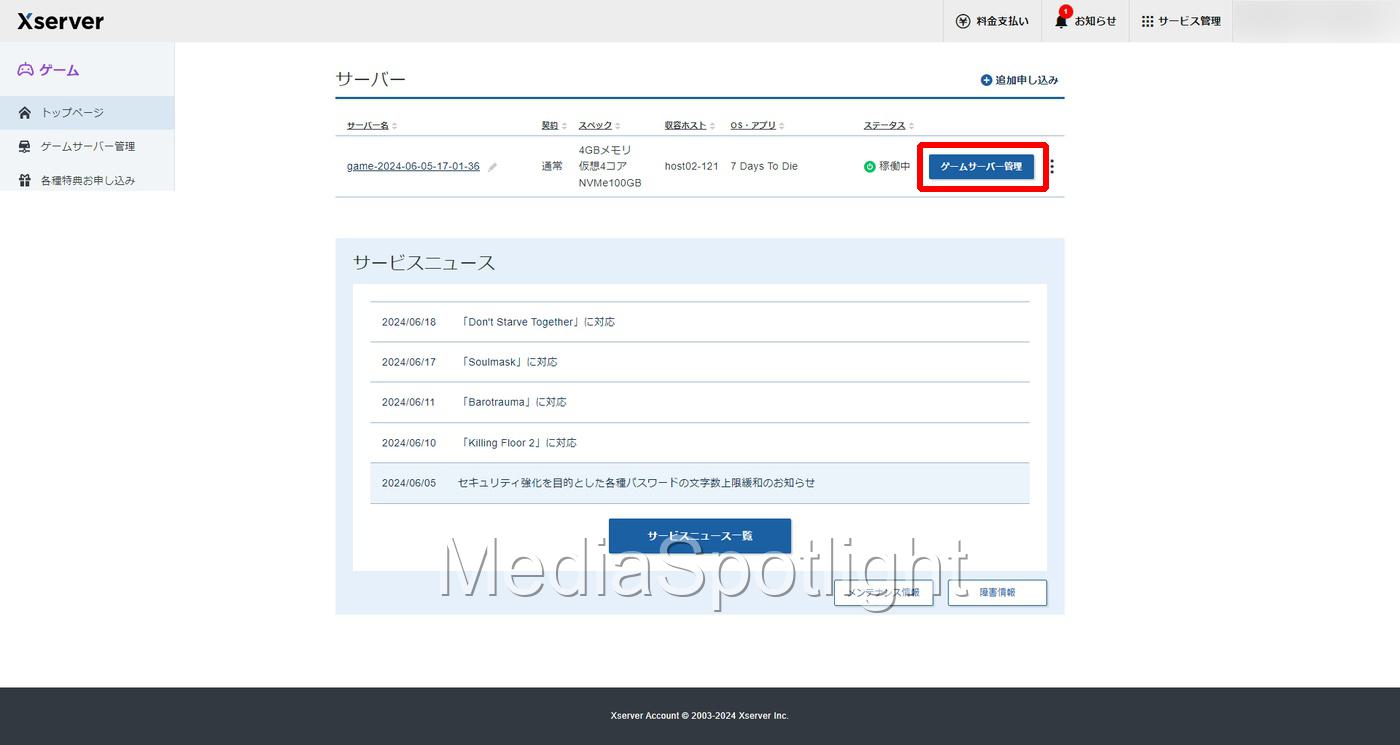Image resolution: width=1400 pixels, height=745 pixels.
Task: Open 障害情報
Action: click(997, 592)
